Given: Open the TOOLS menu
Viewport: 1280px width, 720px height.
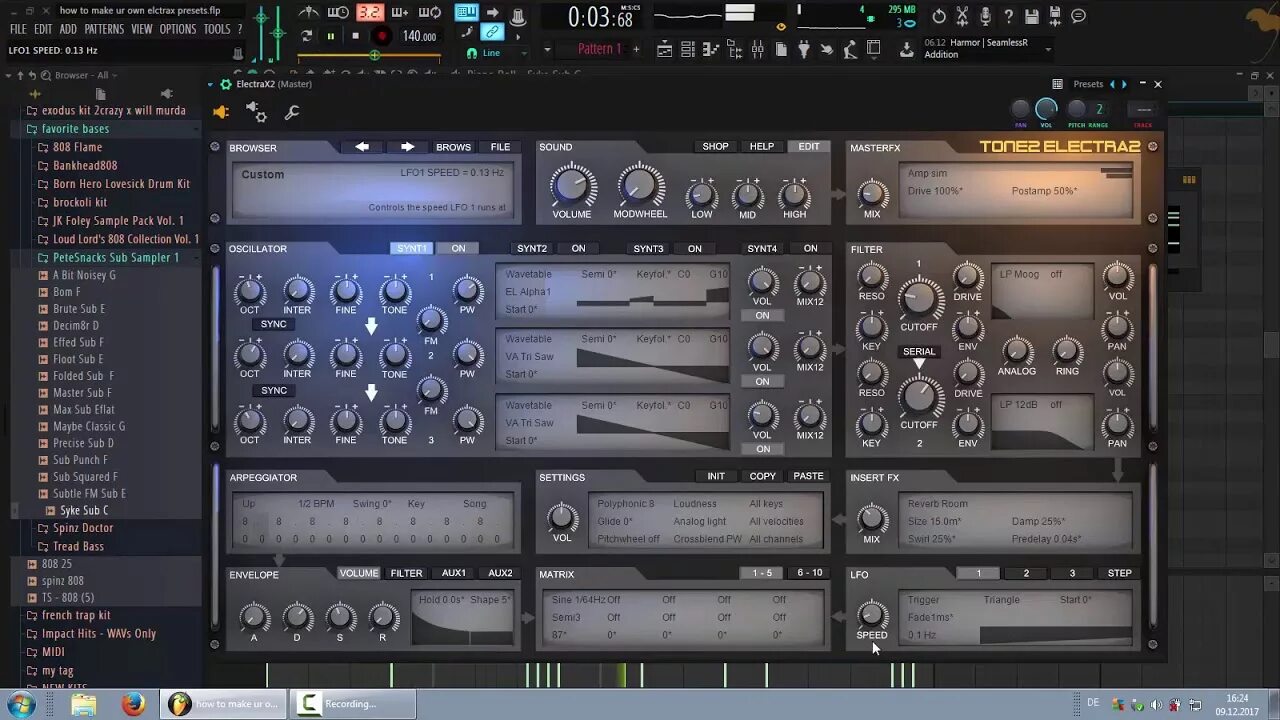Looking at the screenshot, I should (217, 29).
